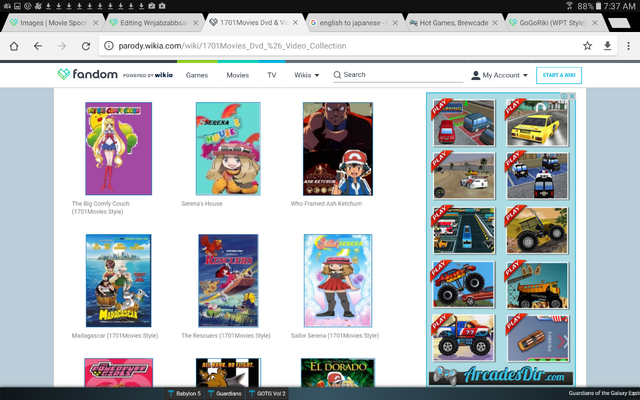Open Babylon 5 item in bottom bar
The image size is (640, 400).
(184, 393)
